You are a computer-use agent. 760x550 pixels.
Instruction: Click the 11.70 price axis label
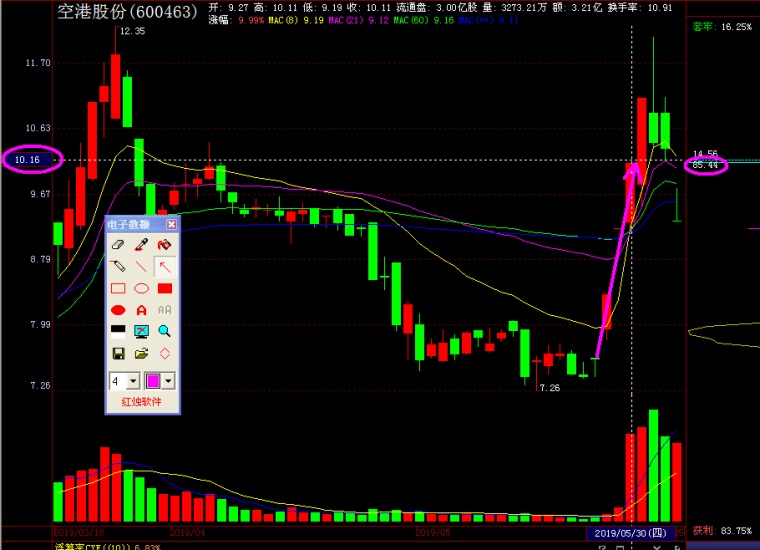pos(37,63)
